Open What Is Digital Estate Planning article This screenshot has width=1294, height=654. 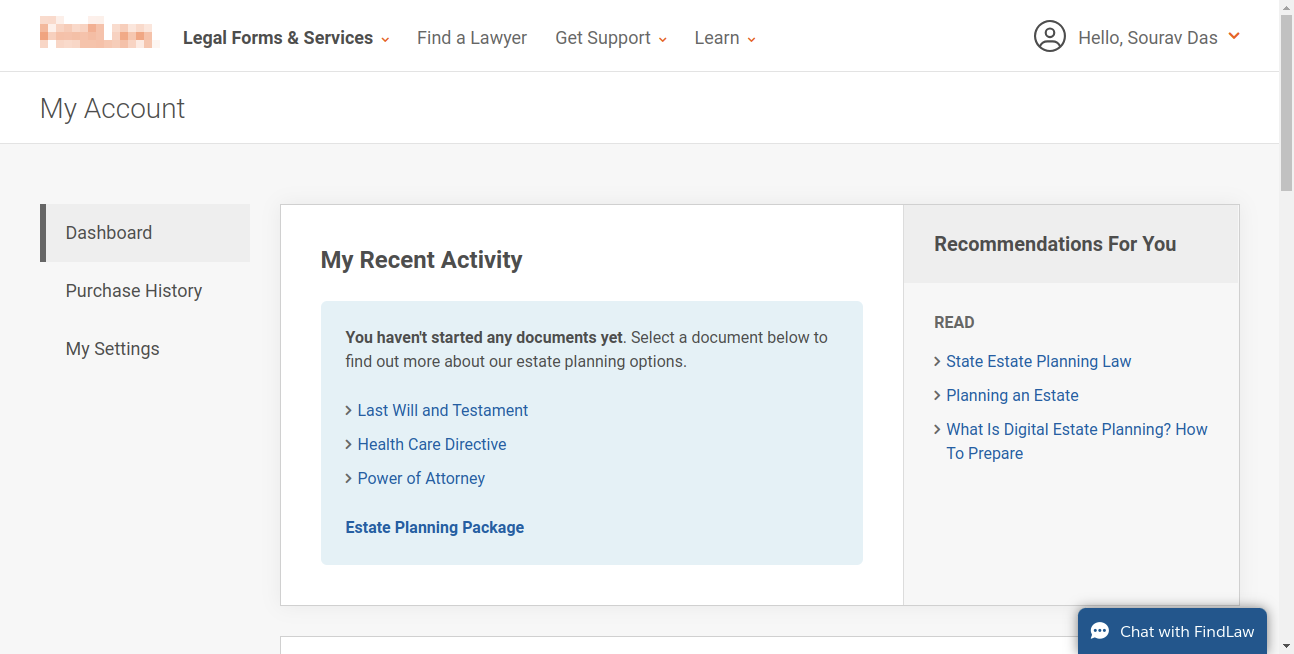coord(1077,442)
